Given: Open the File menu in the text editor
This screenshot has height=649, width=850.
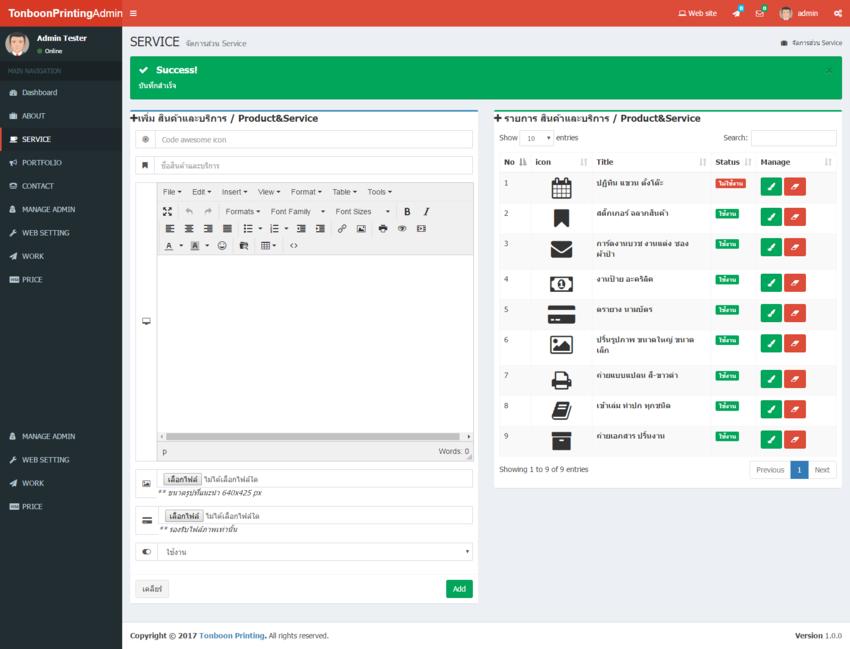Looking at the screenshot, I should coord(169,192).
